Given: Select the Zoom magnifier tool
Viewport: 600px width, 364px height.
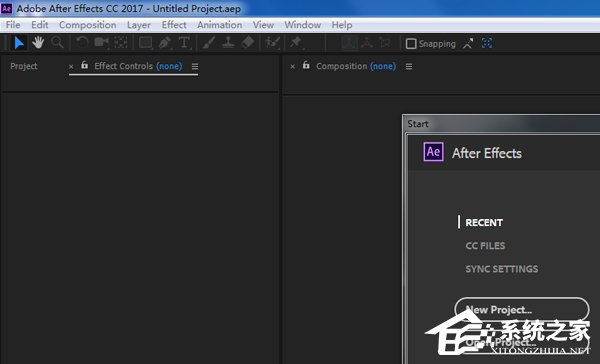Looking at the screenshot, I should click(x=57, y=42).
